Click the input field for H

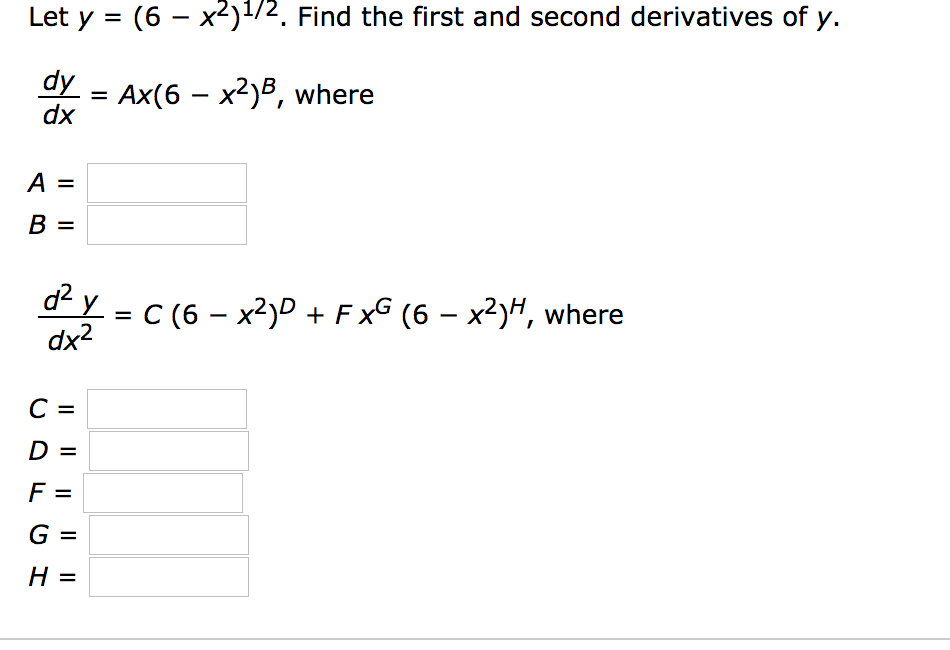pos(168,576)
